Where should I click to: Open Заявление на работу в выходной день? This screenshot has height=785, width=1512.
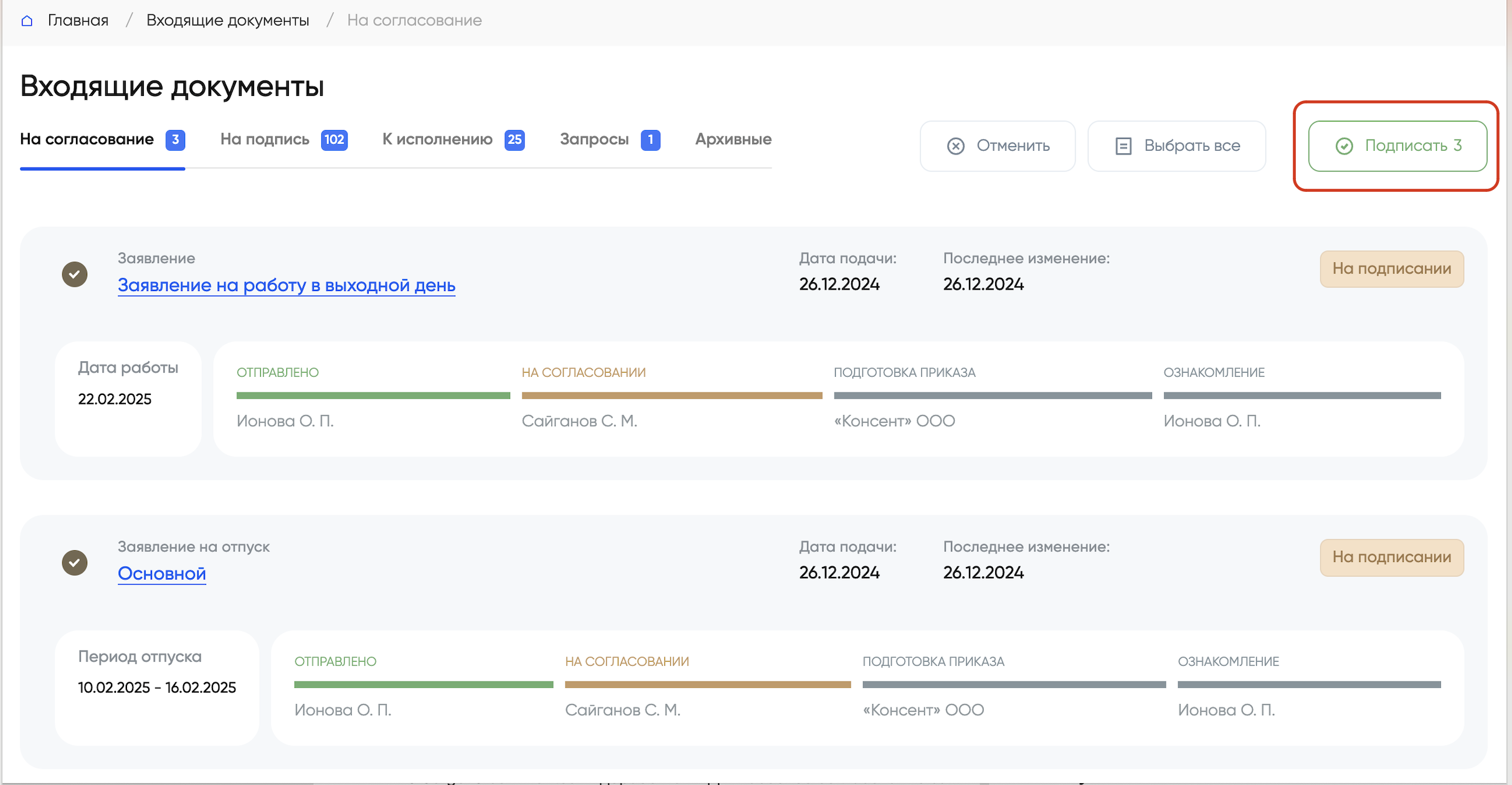pos(286,285)
